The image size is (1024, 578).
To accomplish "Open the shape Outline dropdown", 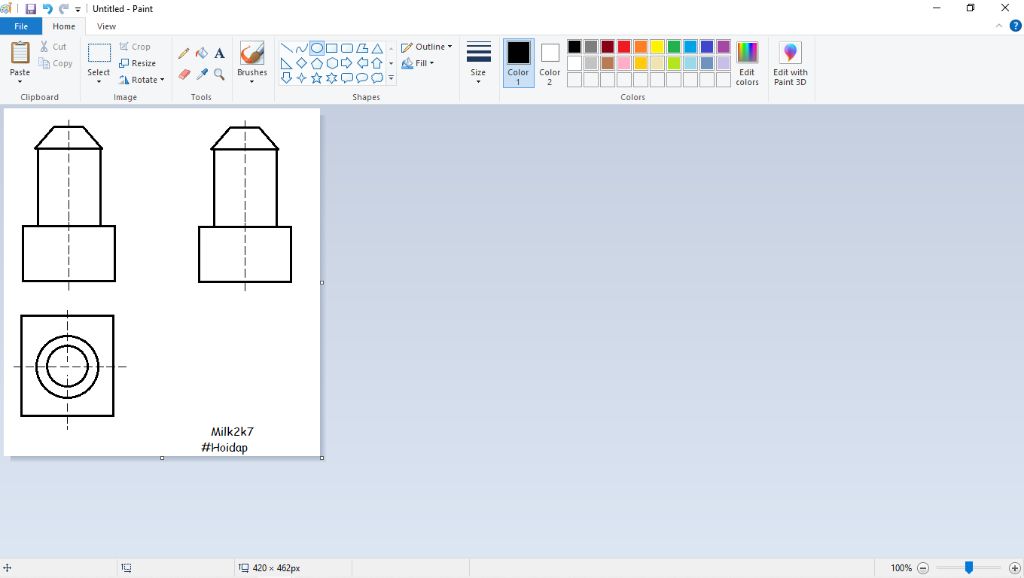I will pos(426,47).
